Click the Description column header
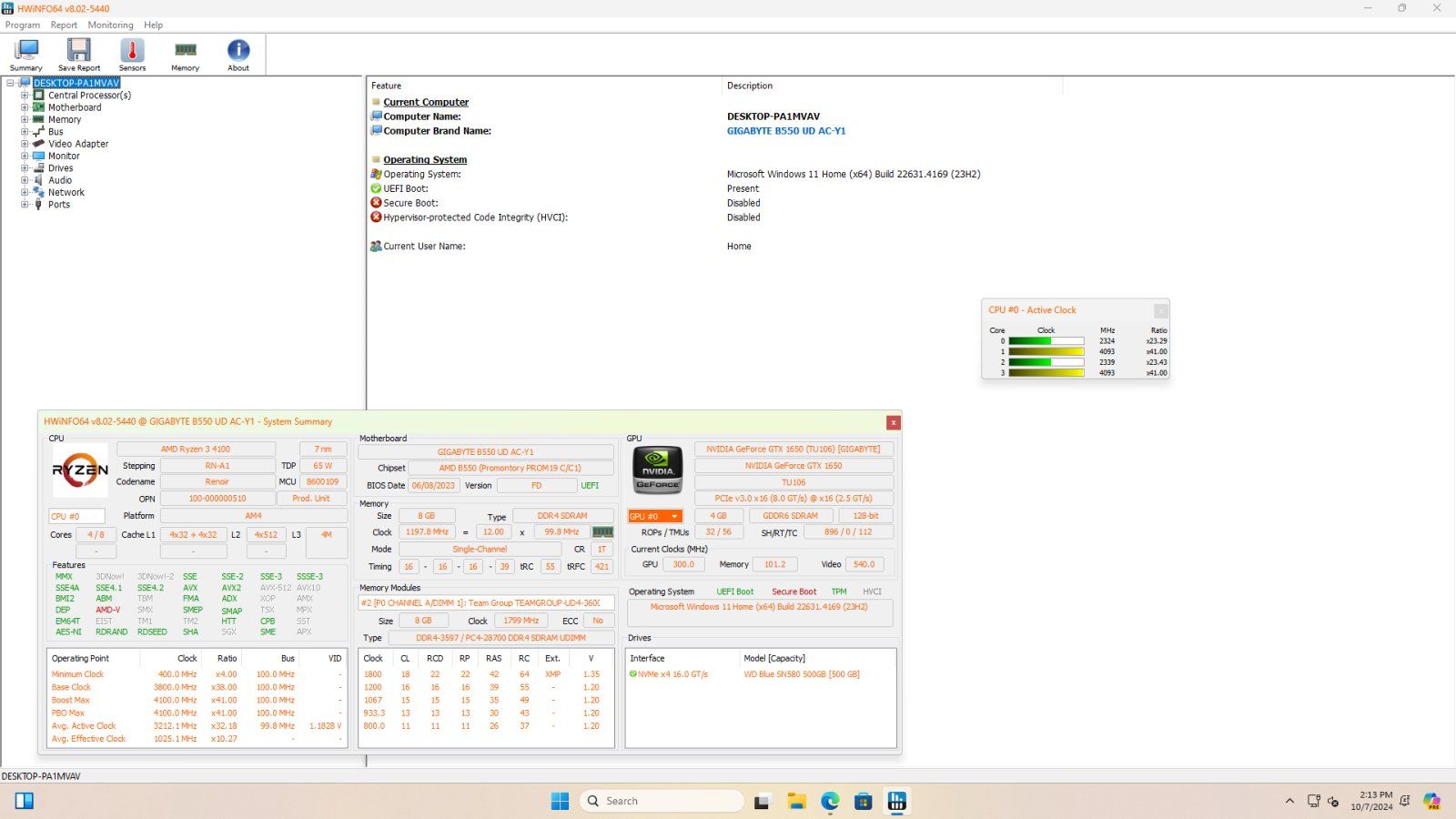 click(x=892, y=86)
